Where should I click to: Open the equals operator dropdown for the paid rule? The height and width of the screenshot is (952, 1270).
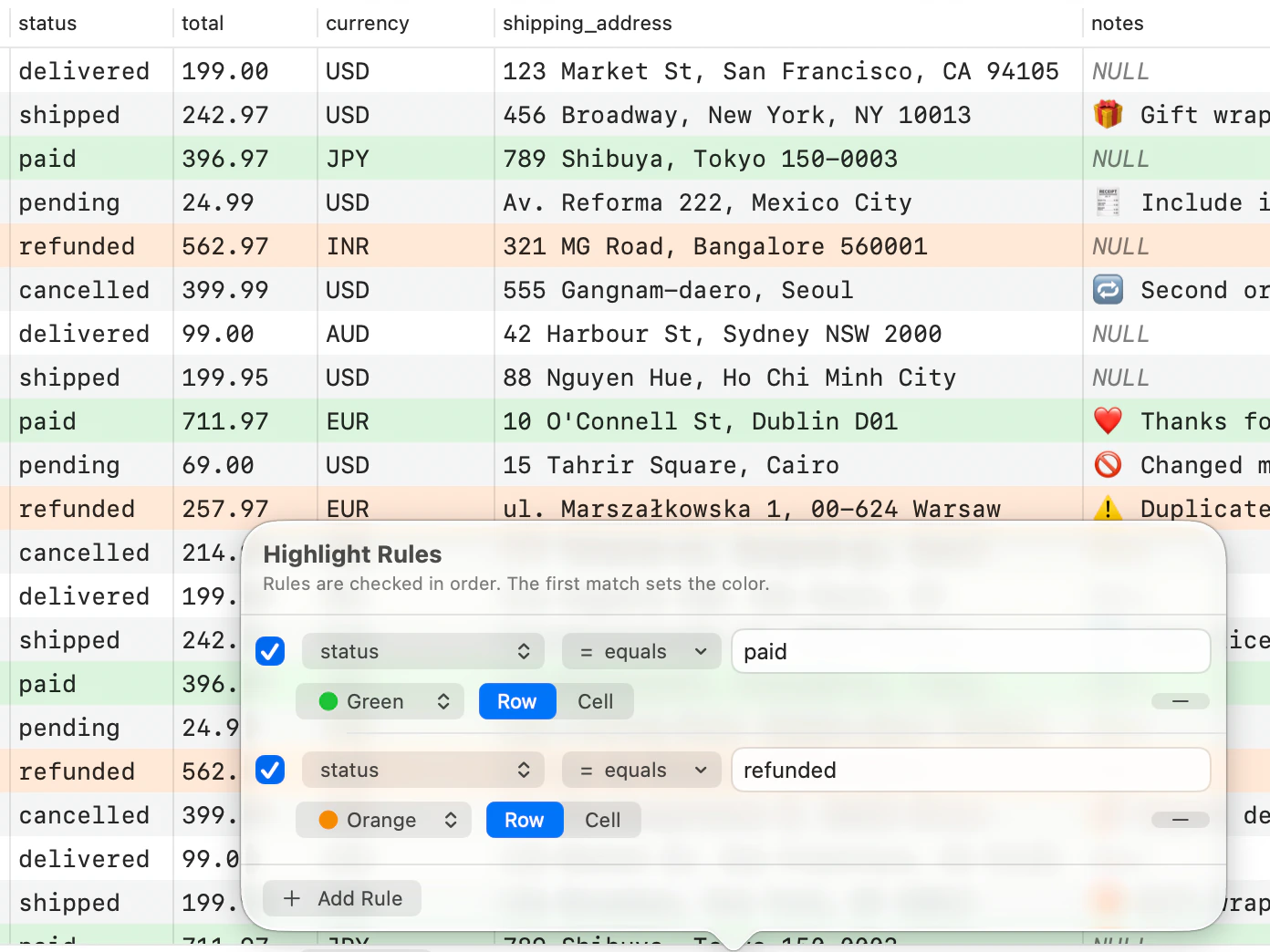coord(641,651)
